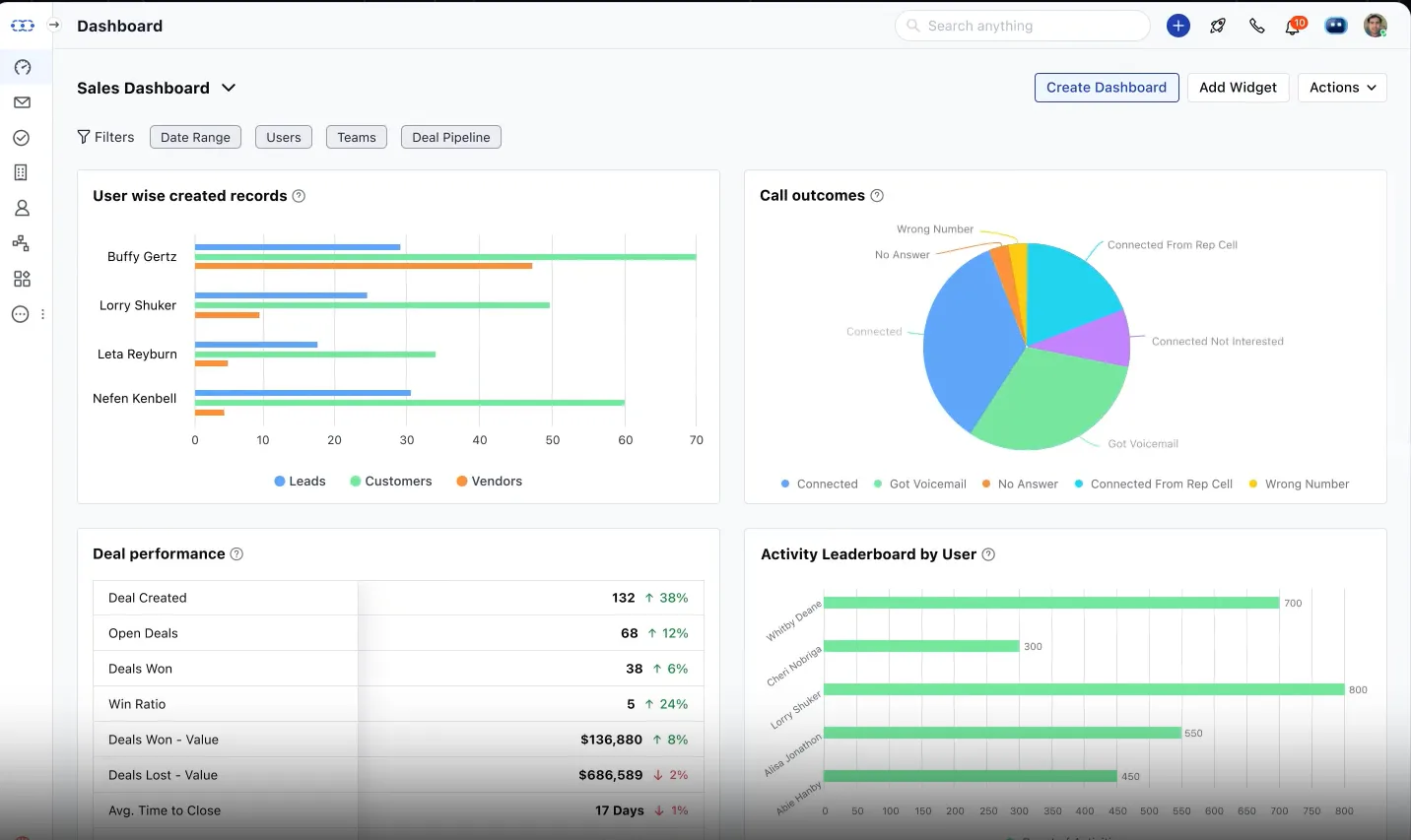Click the "Open Deals" row label

[x=143, y=633]
